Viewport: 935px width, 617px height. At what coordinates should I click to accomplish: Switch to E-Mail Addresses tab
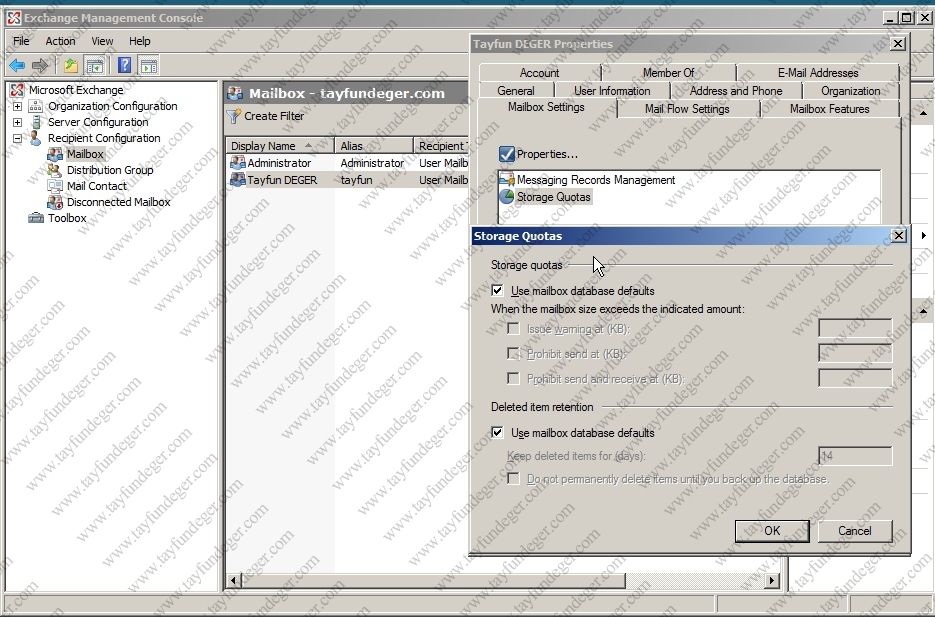coord(818,73)
